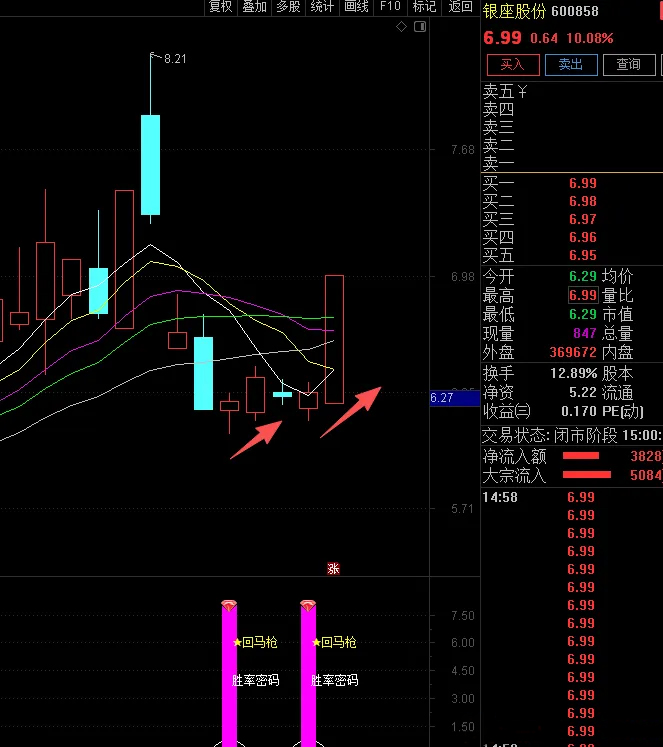Screen dimensions: 663x747
Task: Click the second red gem signal icon
Action: (x=308, y=606)
